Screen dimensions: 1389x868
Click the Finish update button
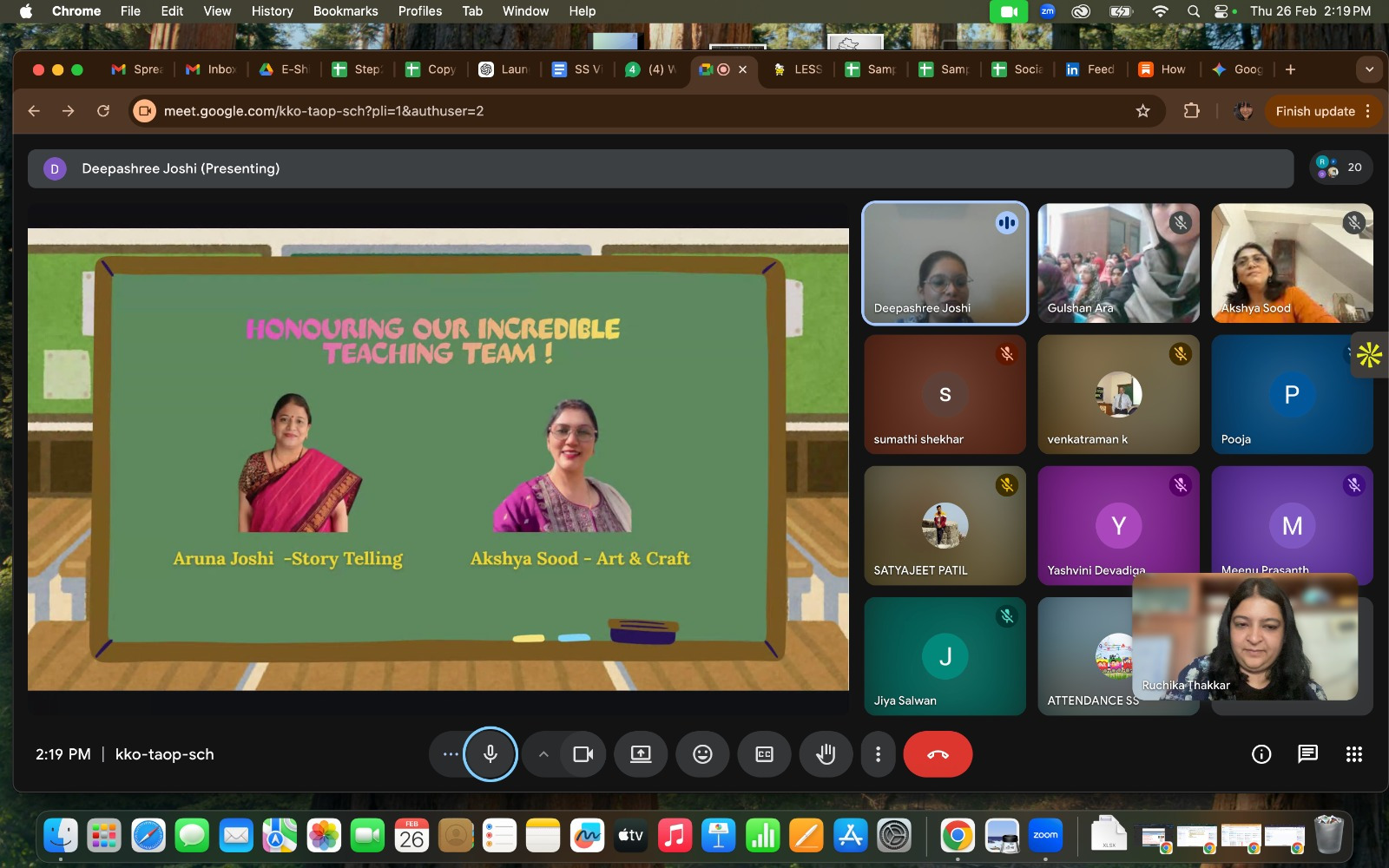tap(1314, 111)
